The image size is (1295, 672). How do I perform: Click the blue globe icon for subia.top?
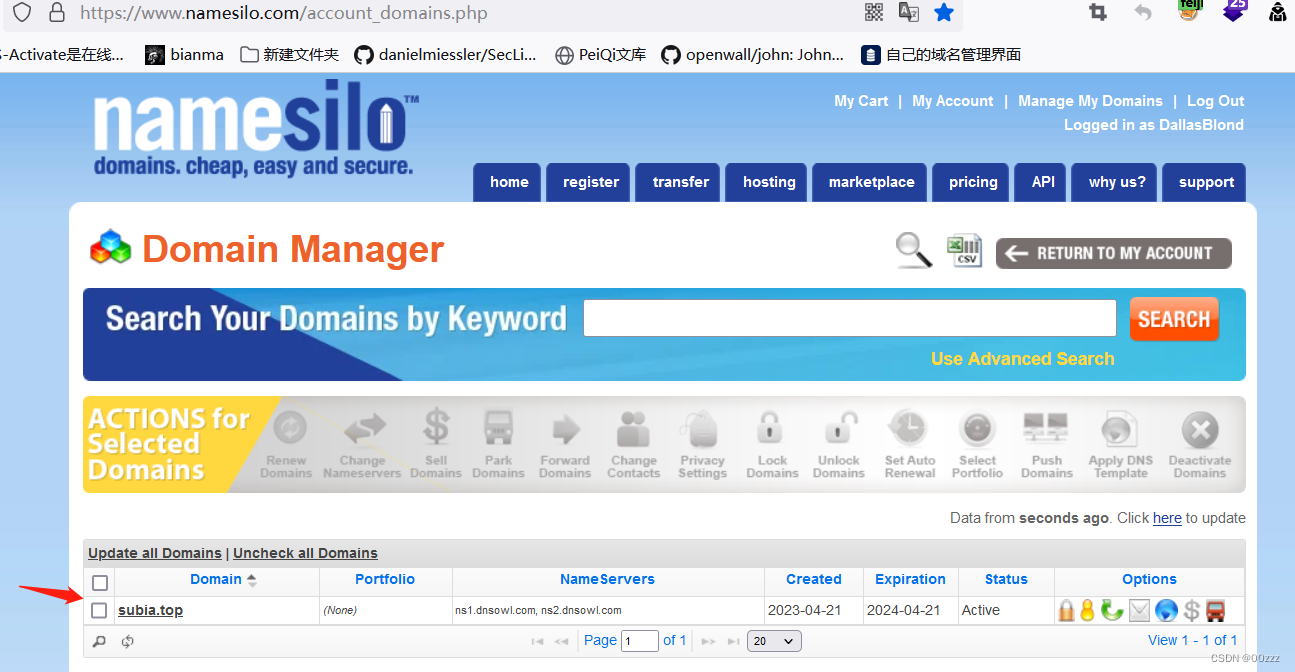pos(1166,610)
